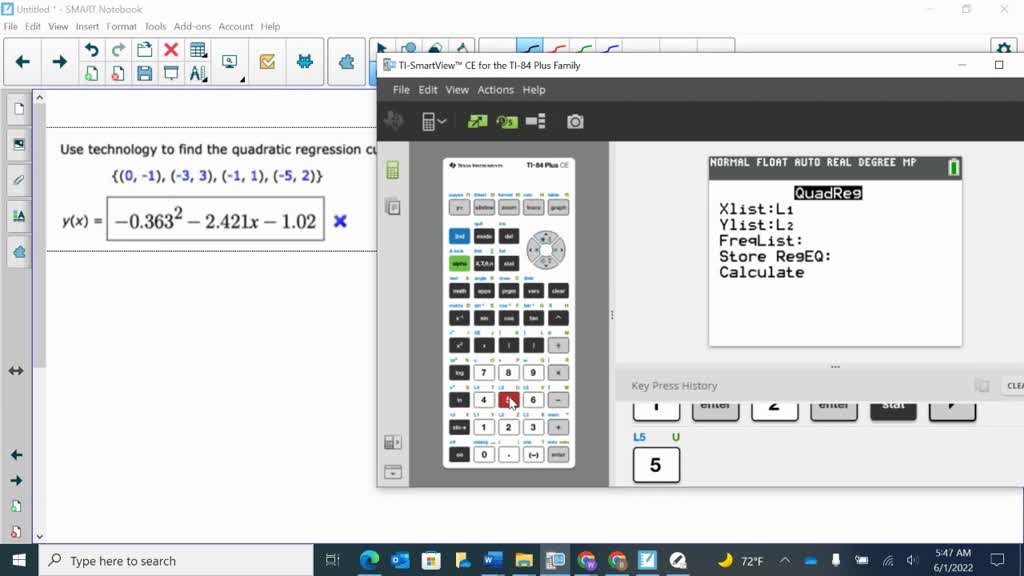Open Actions menu in TI-SmartView

496,90
